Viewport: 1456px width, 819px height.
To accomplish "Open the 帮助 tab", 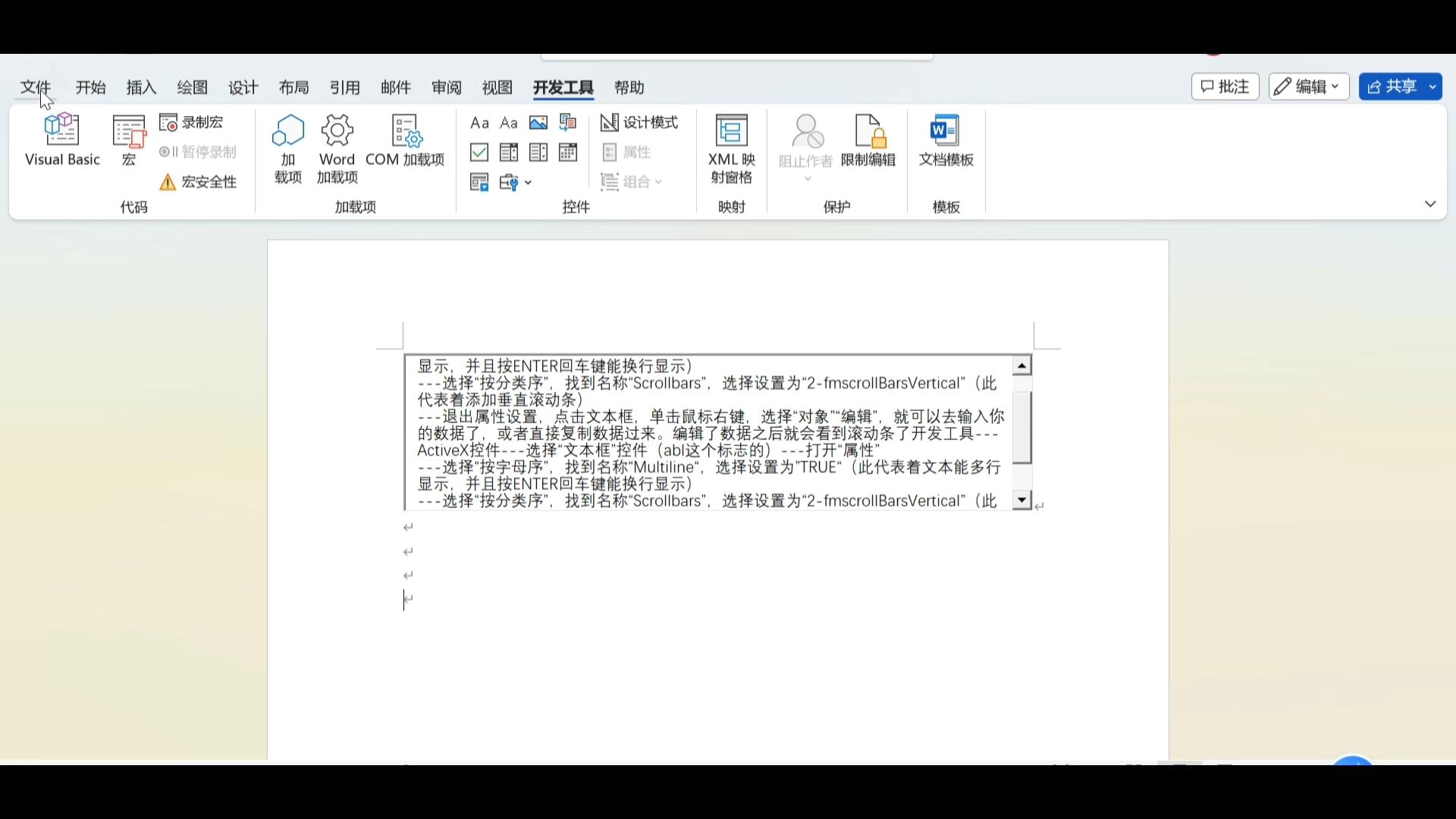I will tap(629, 87).
